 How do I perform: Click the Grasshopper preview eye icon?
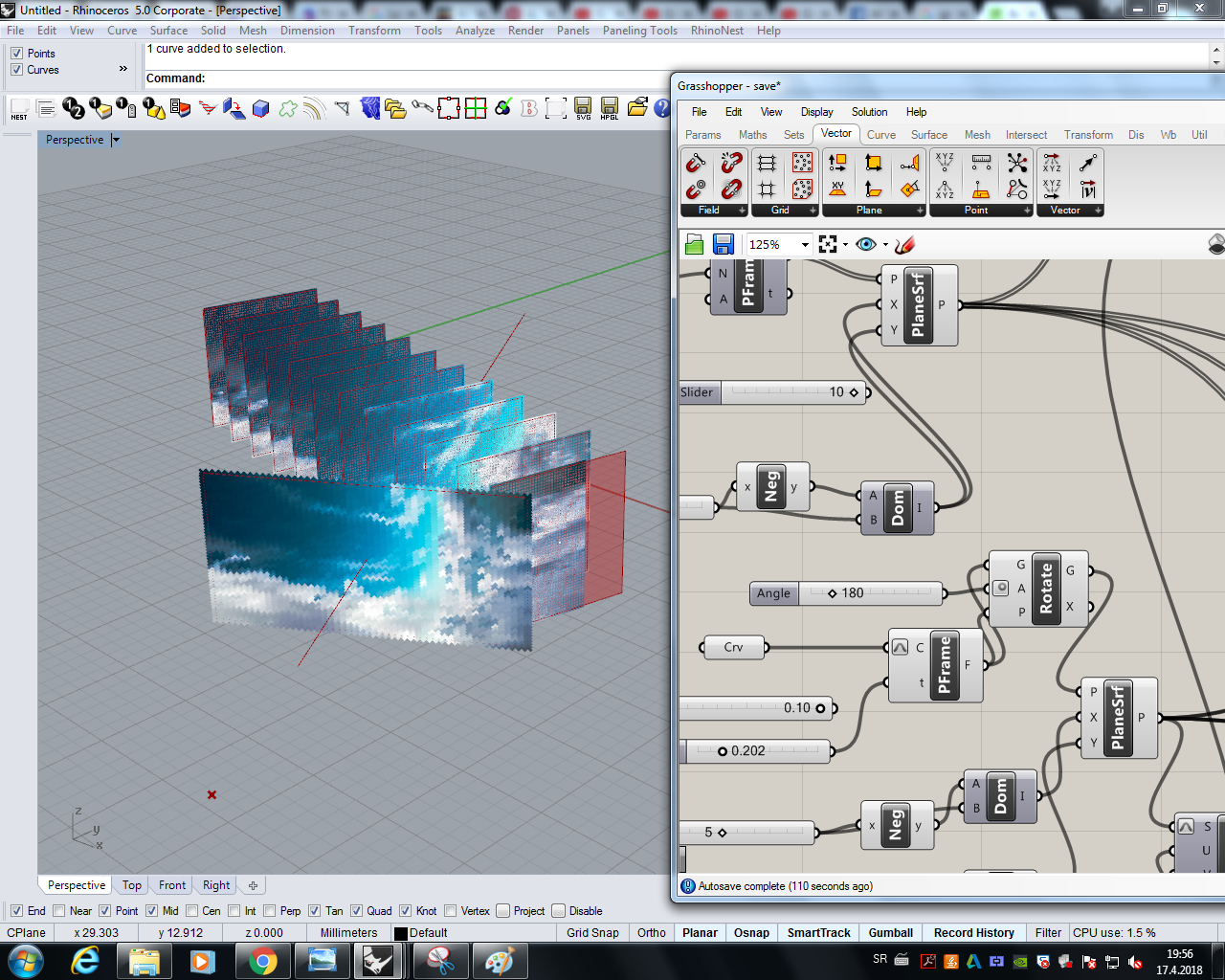point(866,244)
